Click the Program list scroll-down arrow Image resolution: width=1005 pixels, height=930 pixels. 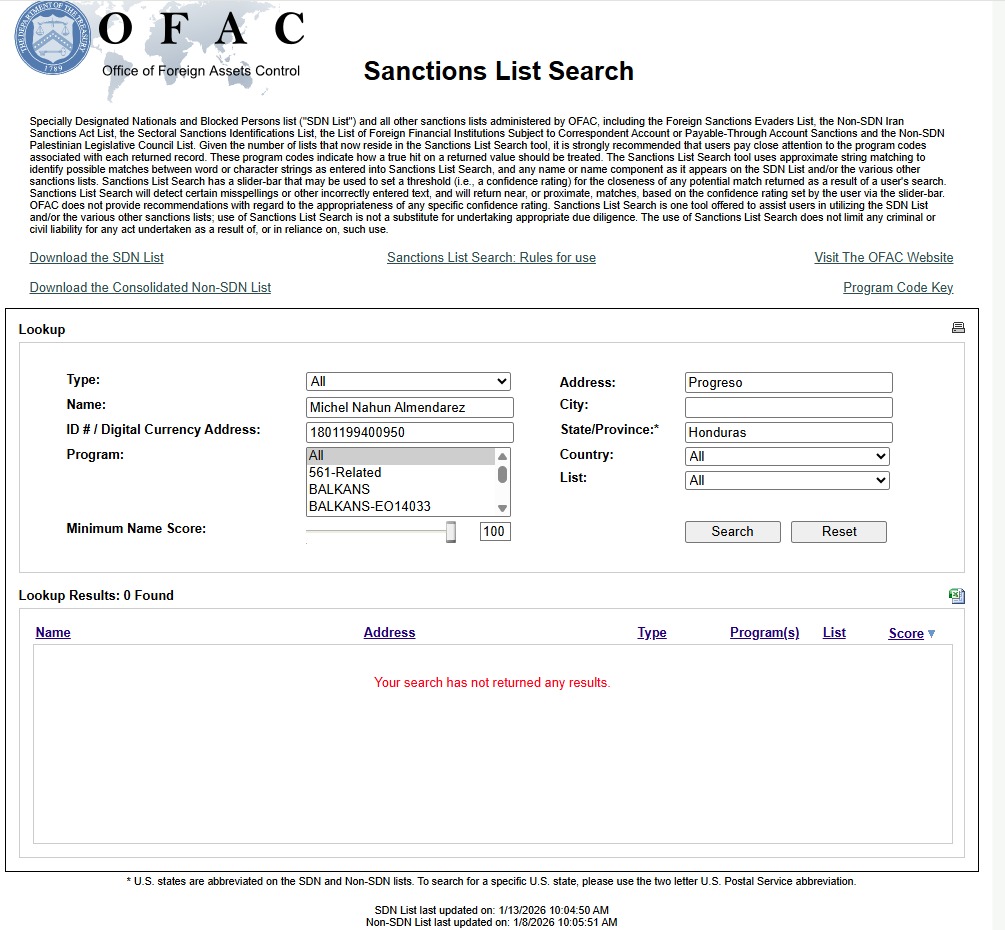coord(502,508)
